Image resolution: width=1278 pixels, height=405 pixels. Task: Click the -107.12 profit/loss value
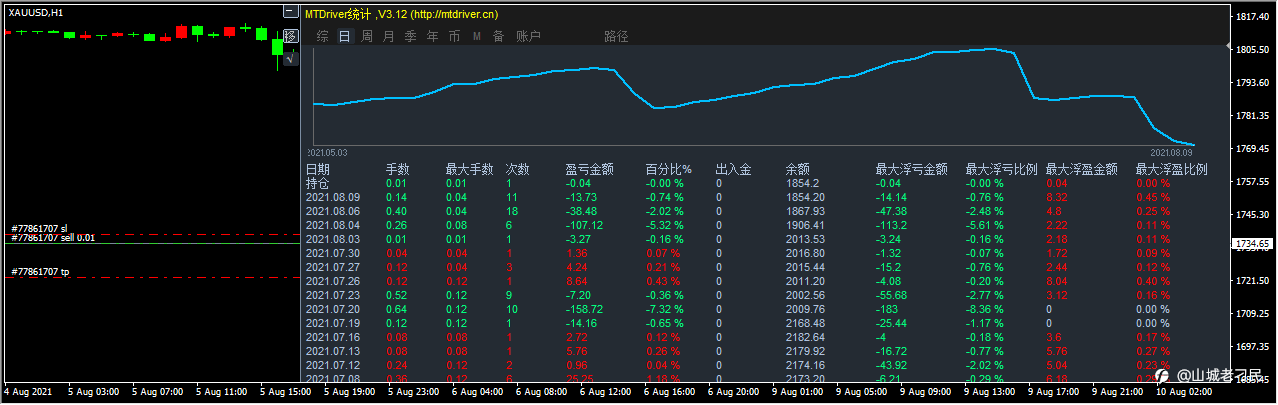click(x=583, y=225)
